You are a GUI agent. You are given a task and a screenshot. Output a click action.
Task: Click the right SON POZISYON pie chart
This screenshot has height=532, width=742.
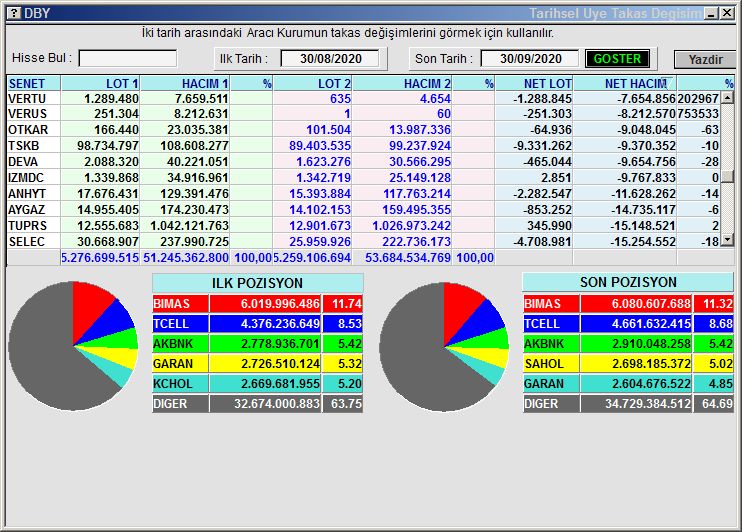444,347
